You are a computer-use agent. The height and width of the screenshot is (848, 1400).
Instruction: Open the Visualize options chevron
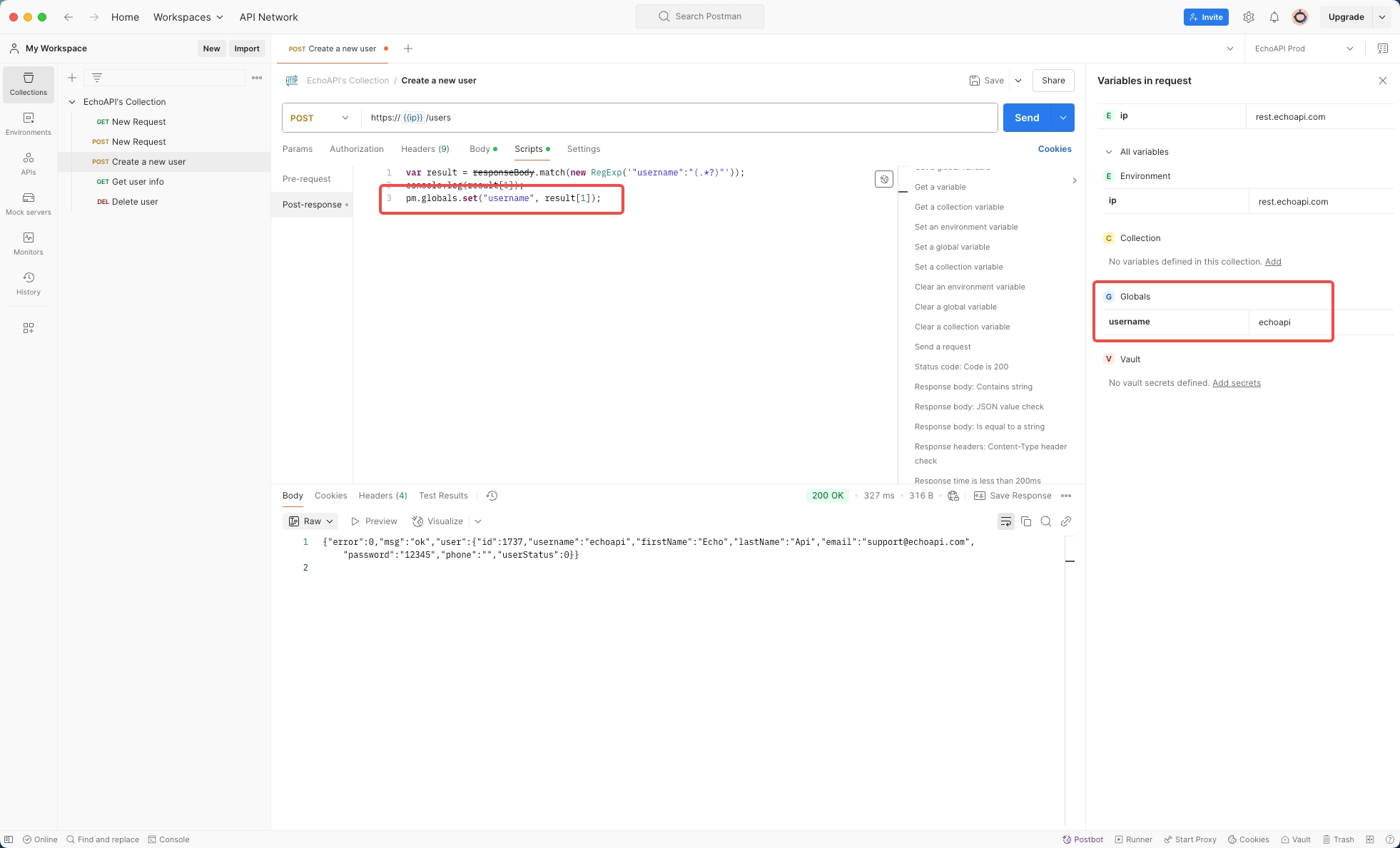pos(478,521)
